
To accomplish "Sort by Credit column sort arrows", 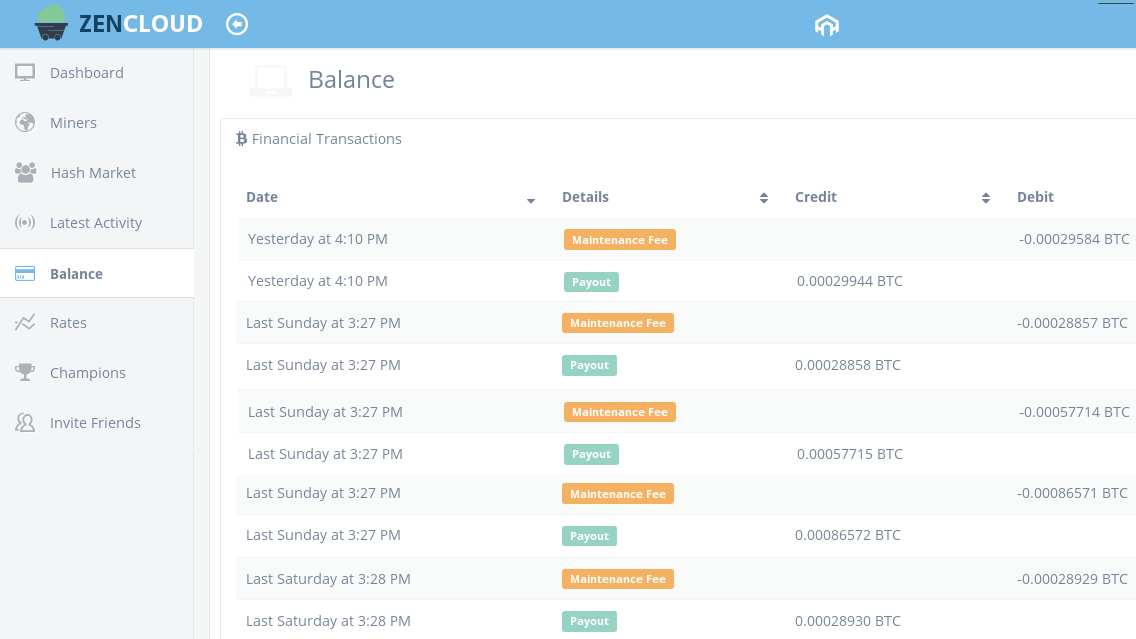I will 986,198.
